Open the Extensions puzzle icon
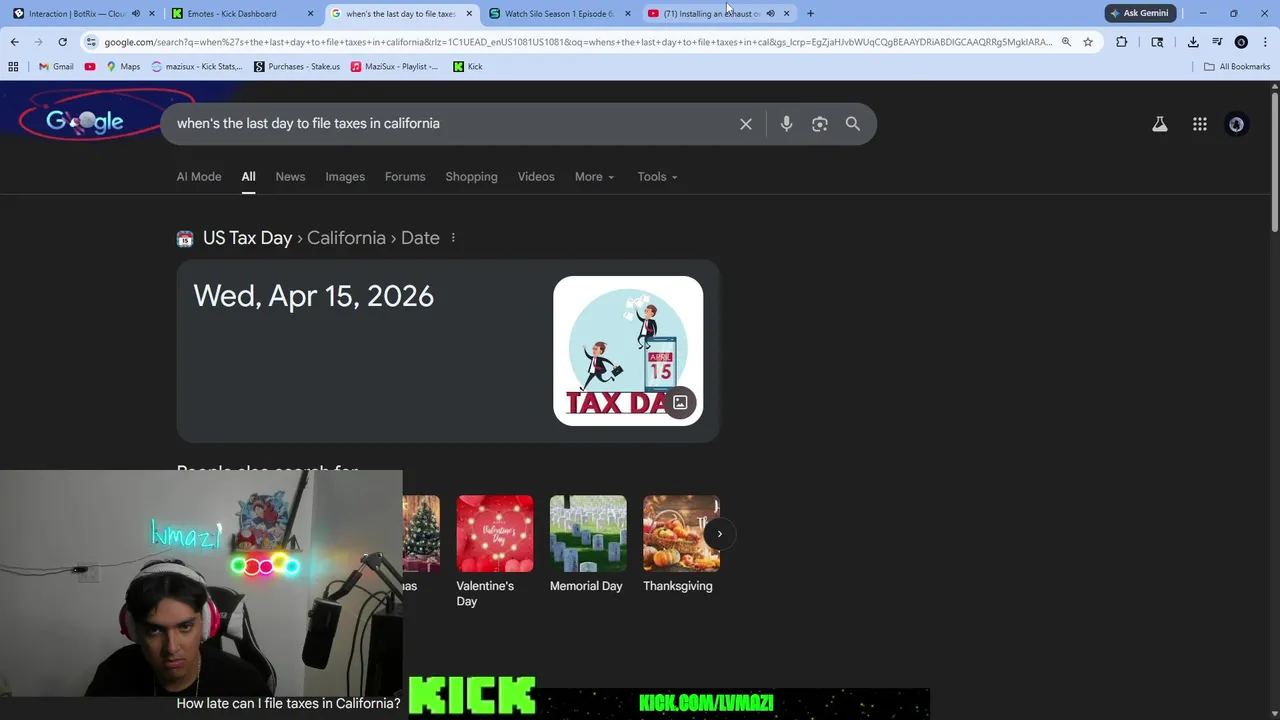Screen dimensions: 1280x720 [1121, 42]
